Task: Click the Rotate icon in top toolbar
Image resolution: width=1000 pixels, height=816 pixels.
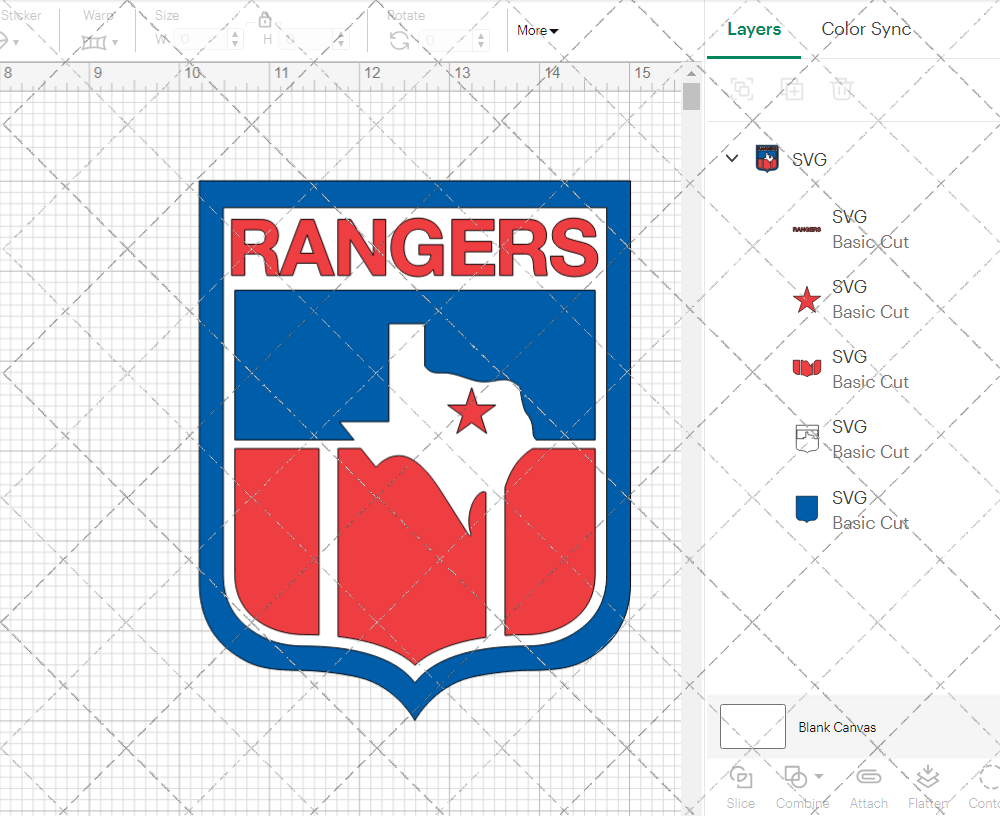Action: tap(399, 40)
